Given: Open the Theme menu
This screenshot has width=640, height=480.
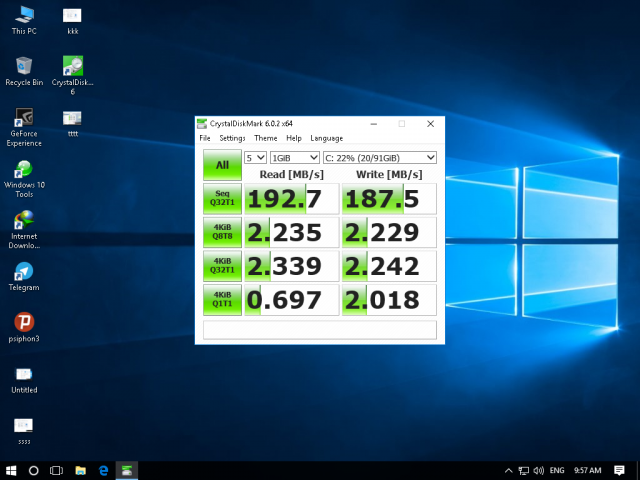Looking at the screenshot, I should point(265,138).
